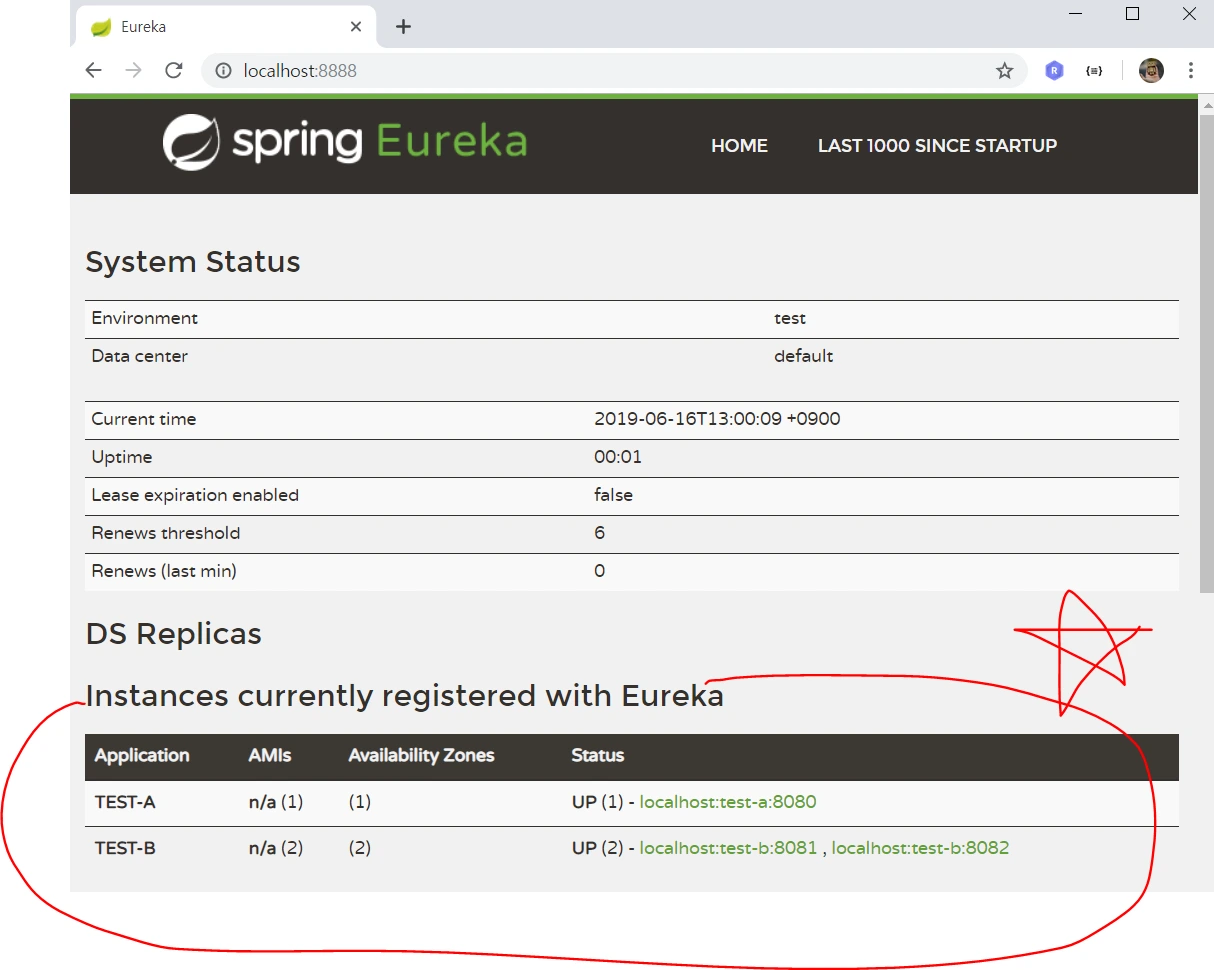Open the Chrome profile avatar

1151,71
